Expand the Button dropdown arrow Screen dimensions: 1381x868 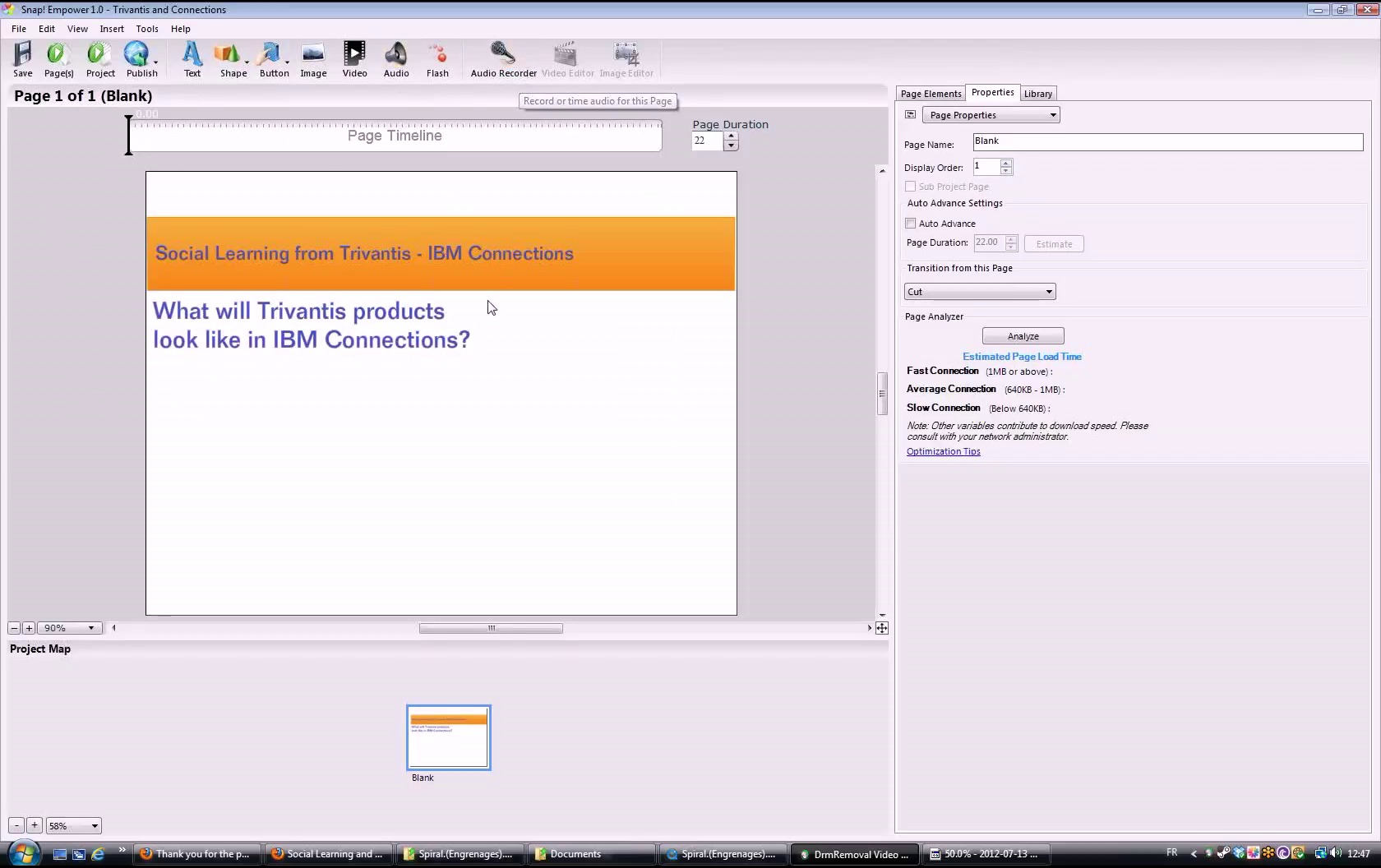[x=287, y=62]
